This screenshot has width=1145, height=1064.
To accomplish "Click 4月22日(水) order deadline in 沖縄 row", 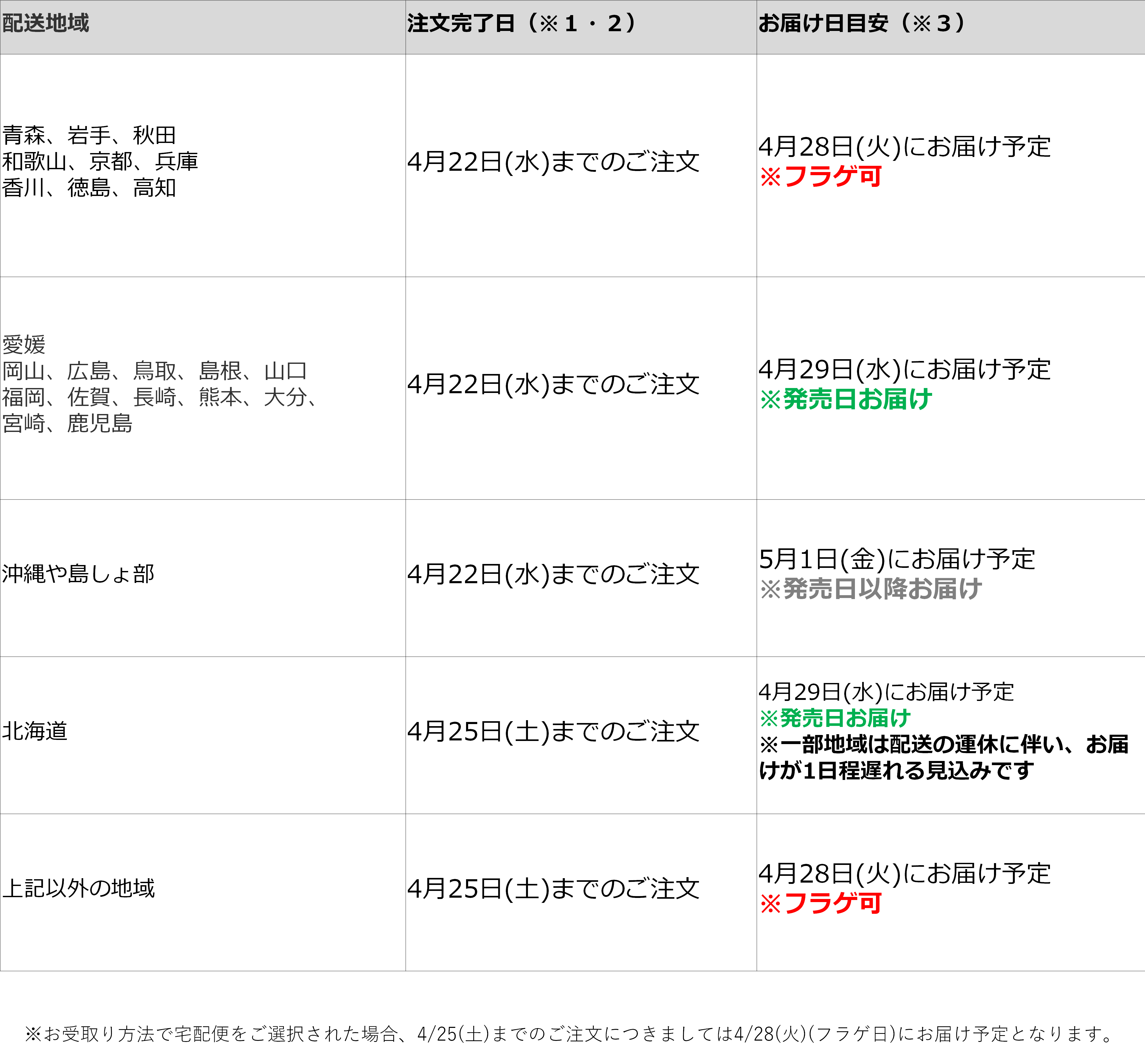I will click(553, 574).
